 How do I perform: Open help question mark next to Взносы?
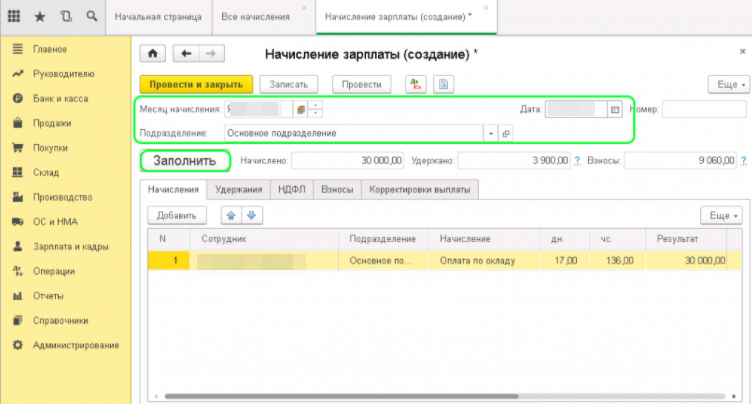tap(743, 161)
